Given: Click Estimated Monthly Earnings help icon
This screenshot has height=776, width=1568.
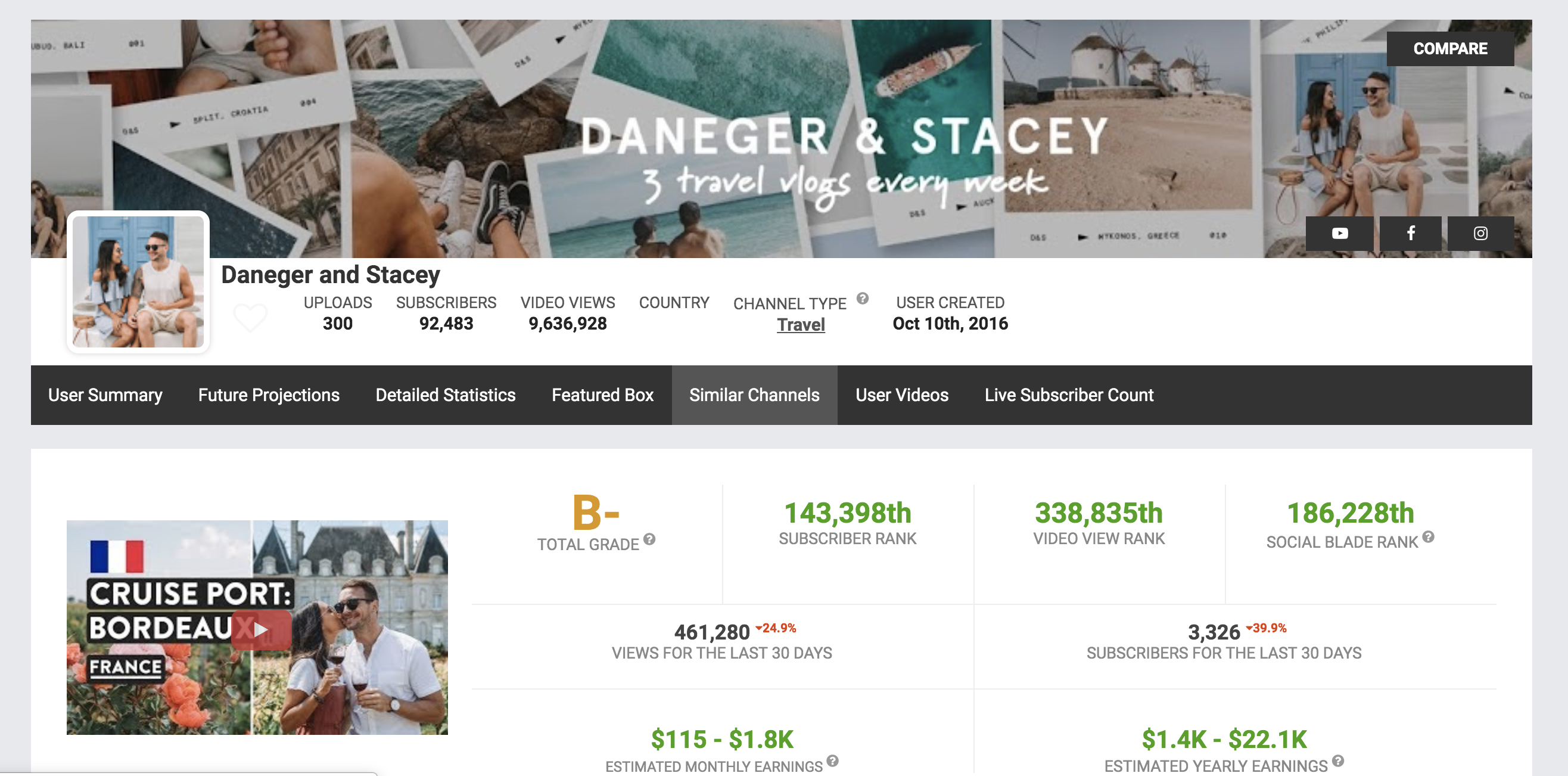Looking at the screenshot, I should (x=833, y=761).
